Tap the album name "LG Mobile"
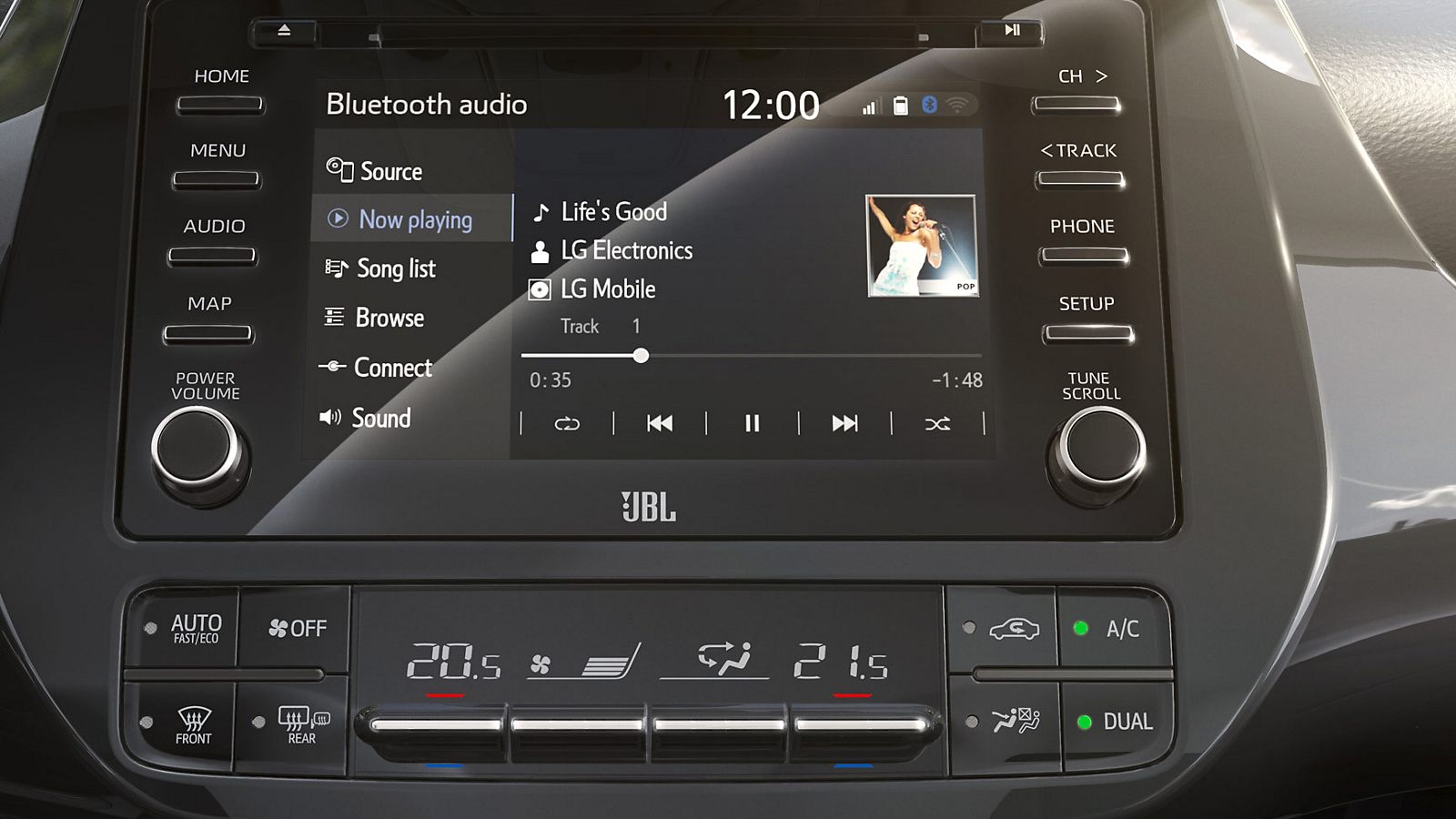Viewport: 1456px width, 819px height. click(608, 289)
